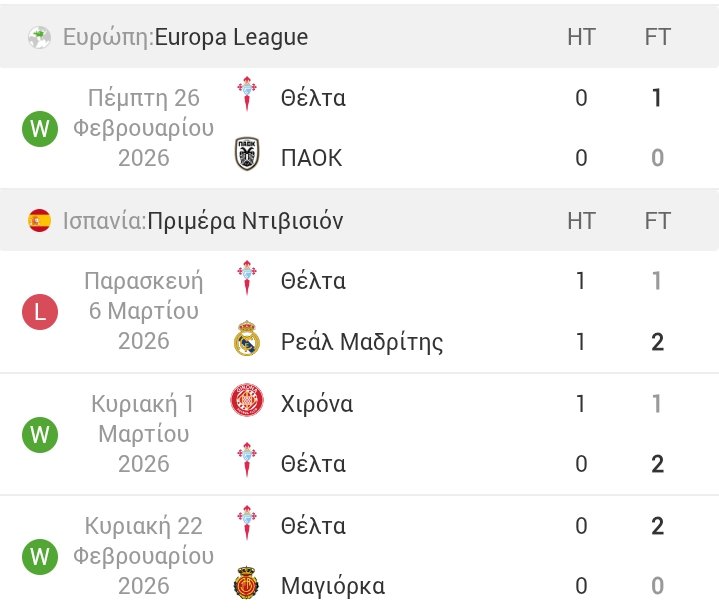Open the Πριμέρα Ντιβισιόν league link

[245, 220]
